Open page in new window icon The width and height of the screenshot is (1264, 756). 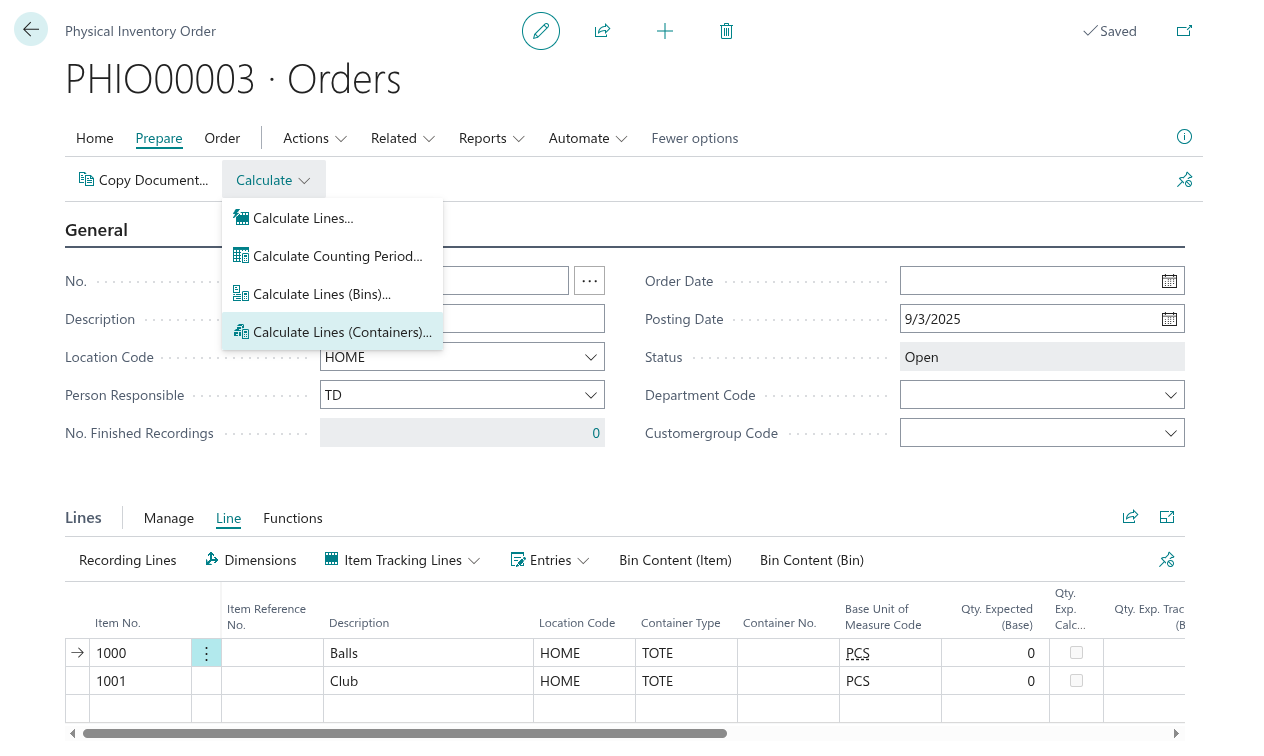(x=1184, y=31)
